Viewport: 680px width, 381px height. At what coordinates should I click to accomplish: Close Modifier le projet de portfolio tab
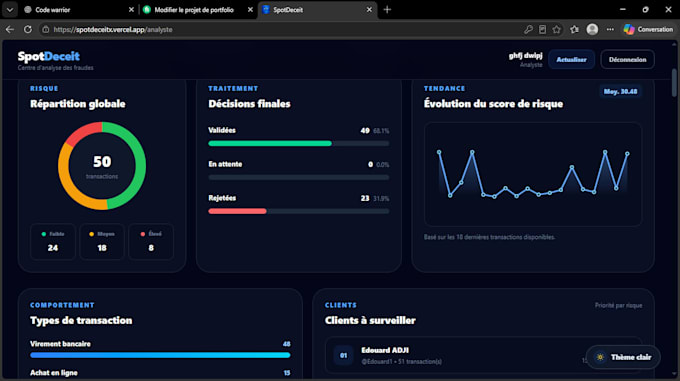(x=250, y=10)
